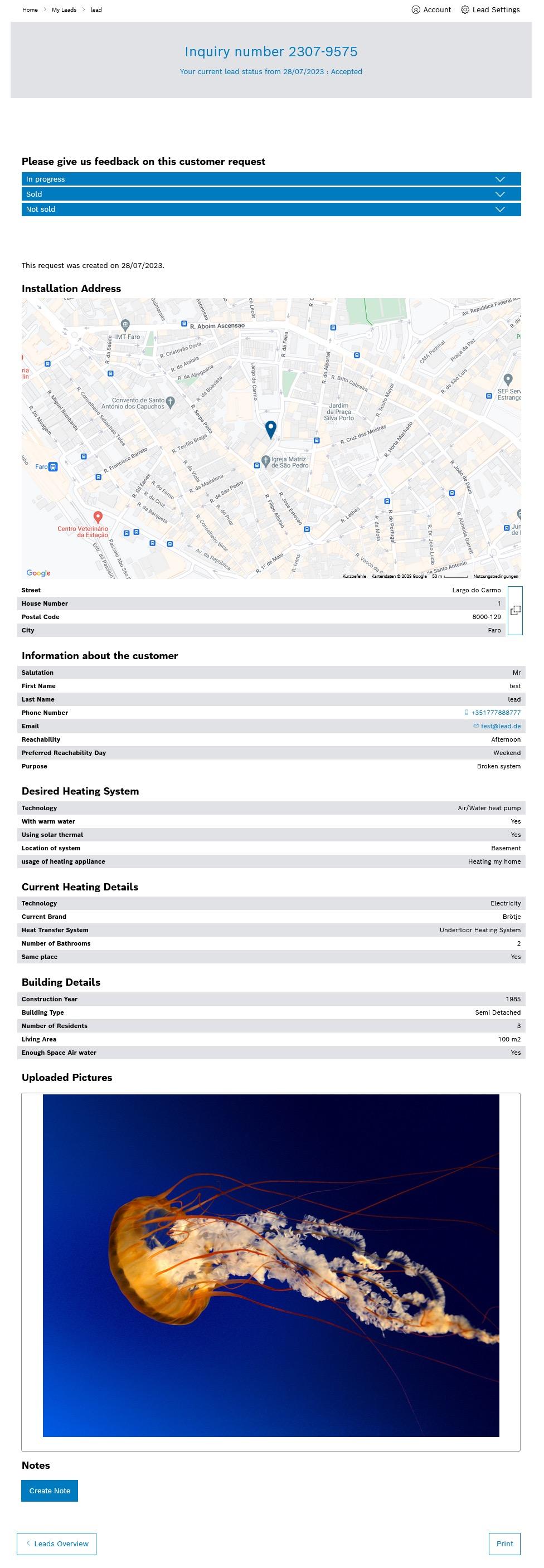Click the Account user icon
The width and height of the screenshot is (544, 1568).
click(x=415, y=9)
